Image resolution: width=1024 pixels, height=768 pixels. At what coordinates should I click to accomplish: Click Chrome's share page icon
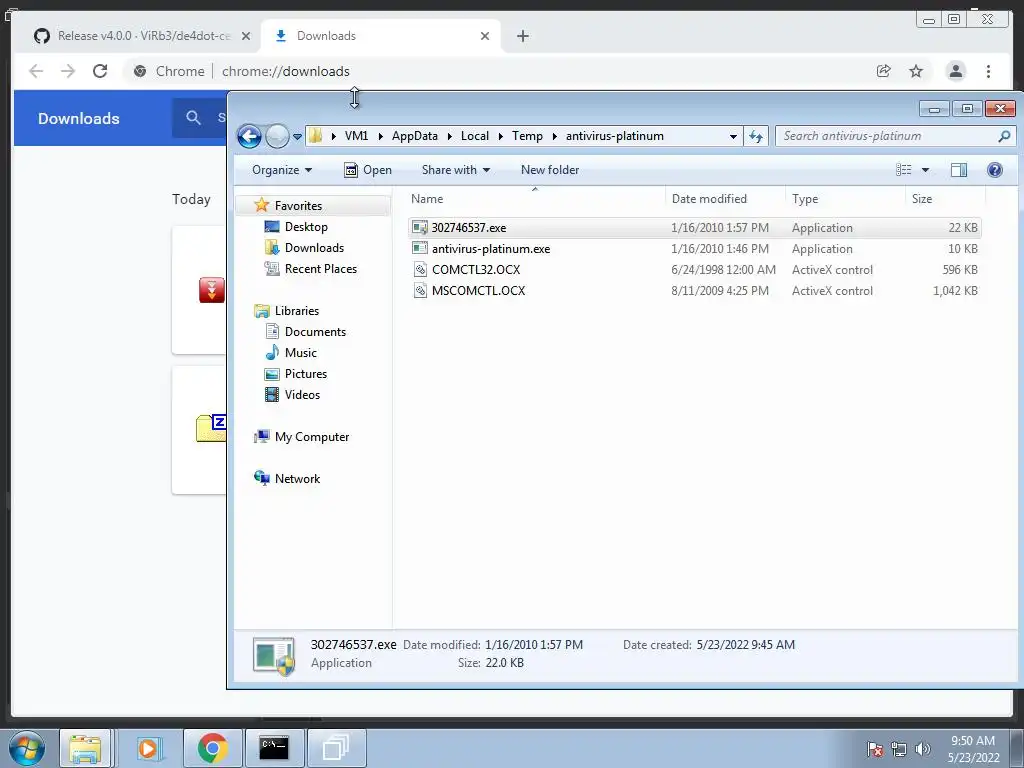tap(884, 71)
